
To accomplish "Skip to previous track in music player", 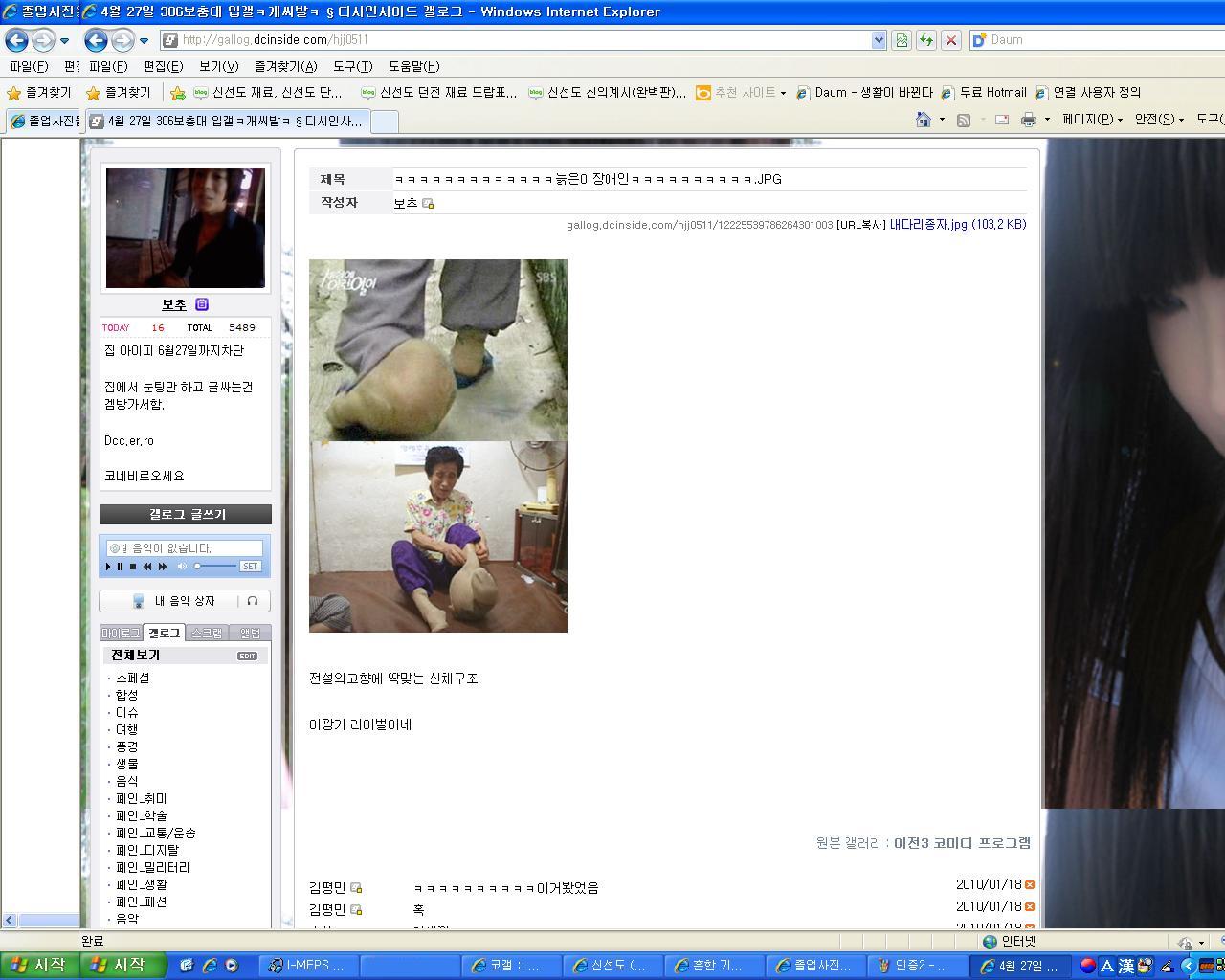I will (x=147, y=567).
